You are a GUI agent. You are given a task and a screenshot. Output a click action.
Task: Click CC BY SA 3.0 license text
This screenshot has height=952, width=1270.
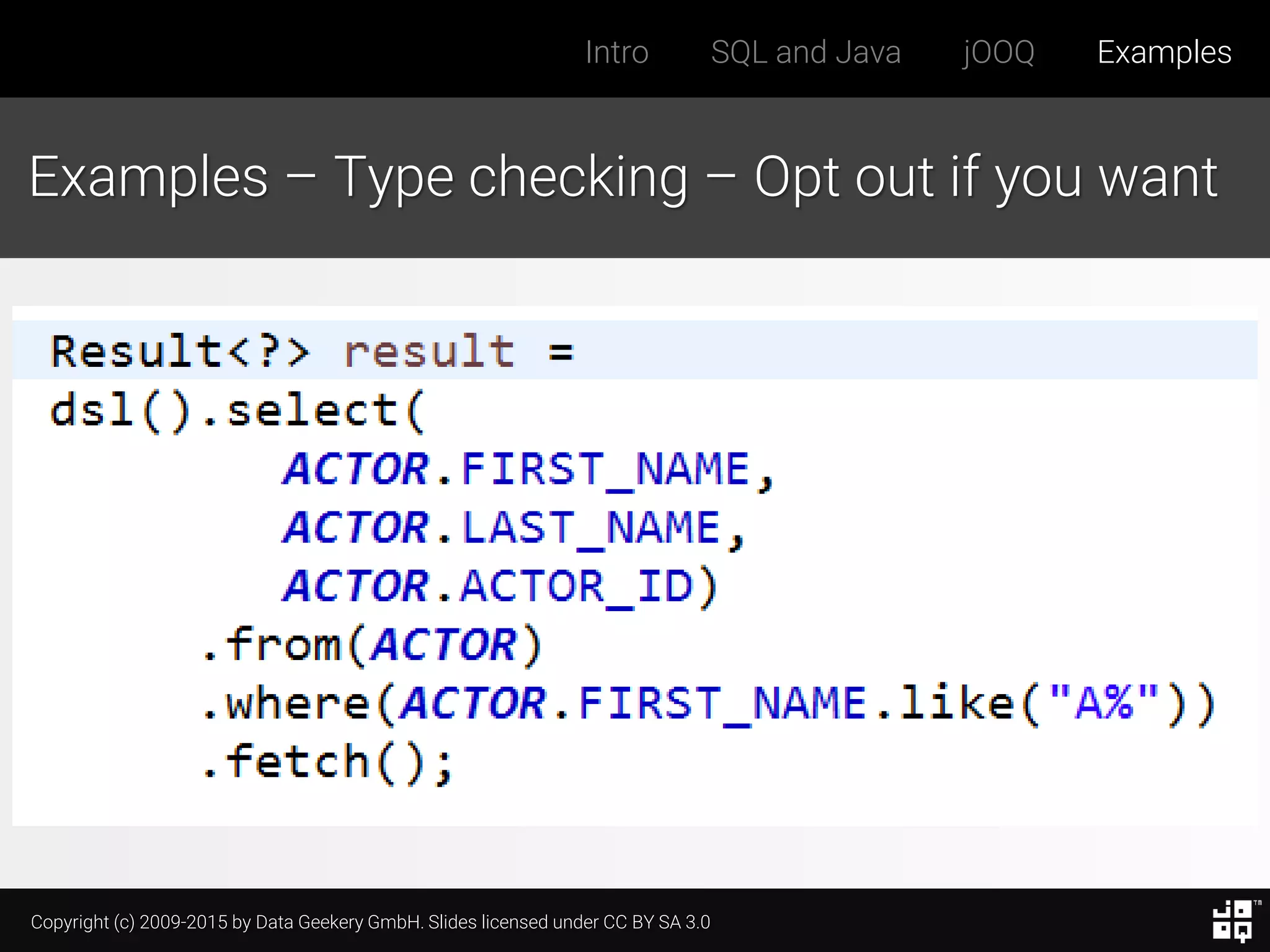pos(656,922)
